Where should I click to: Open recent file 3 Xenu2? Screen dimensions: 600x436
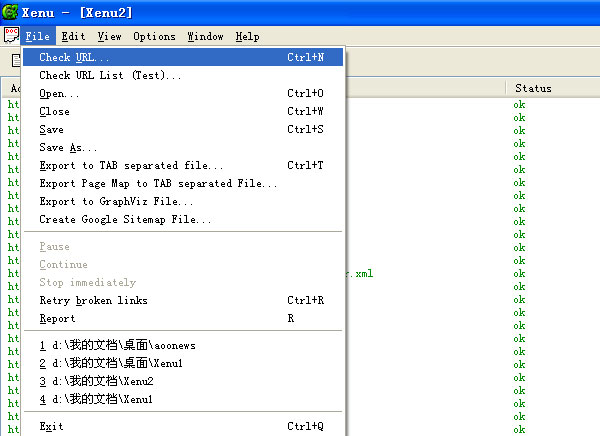tap(183, 381)
